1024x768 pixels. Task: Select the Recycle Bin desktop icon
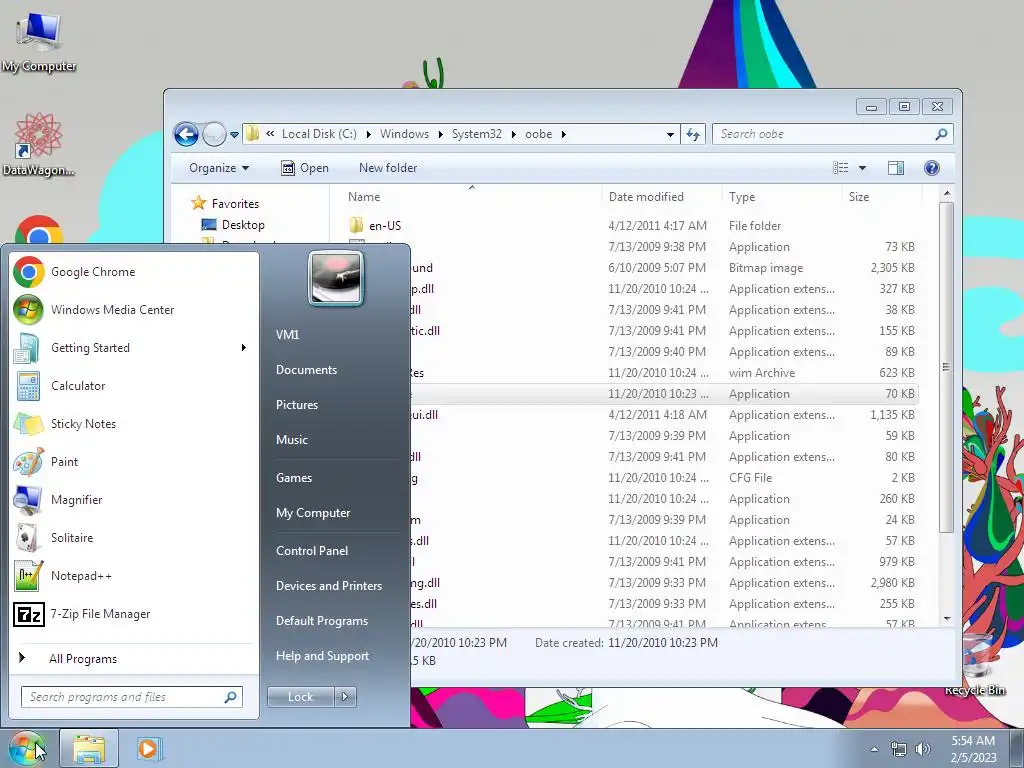[x=975, y=664]
